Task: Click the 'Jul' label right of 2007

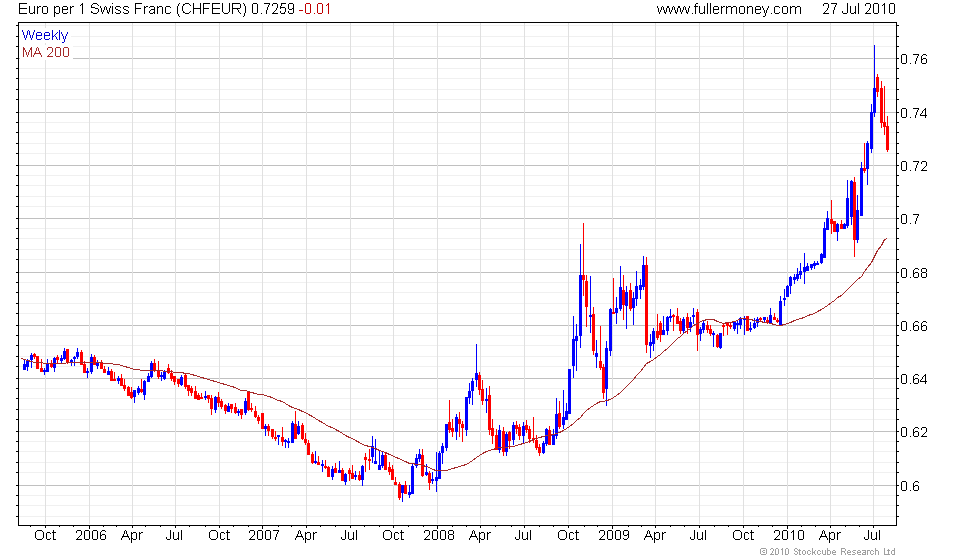Action: click(x=349, y=536)
